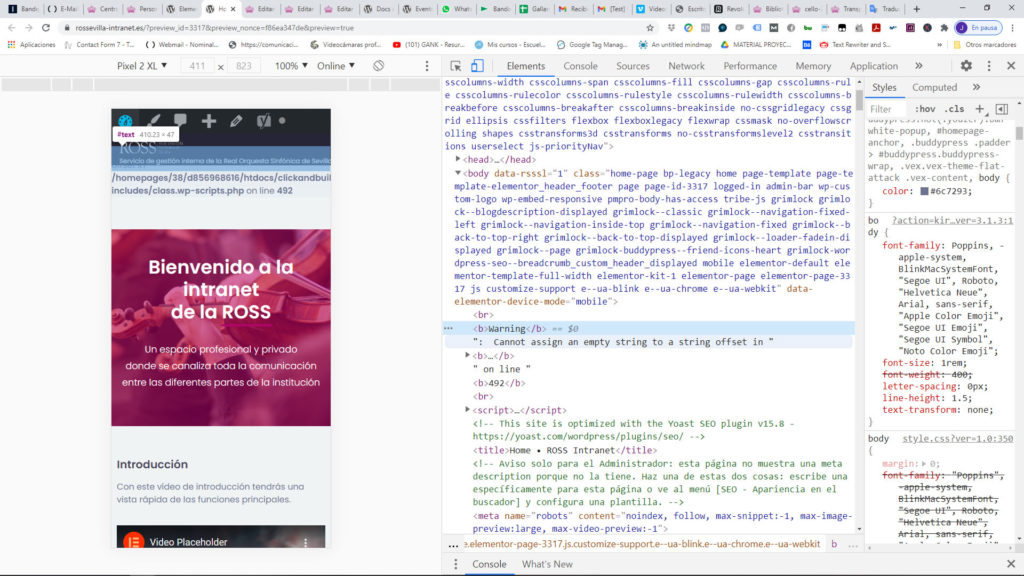Open the console drawer three-dot menu

tap(456, 564)
